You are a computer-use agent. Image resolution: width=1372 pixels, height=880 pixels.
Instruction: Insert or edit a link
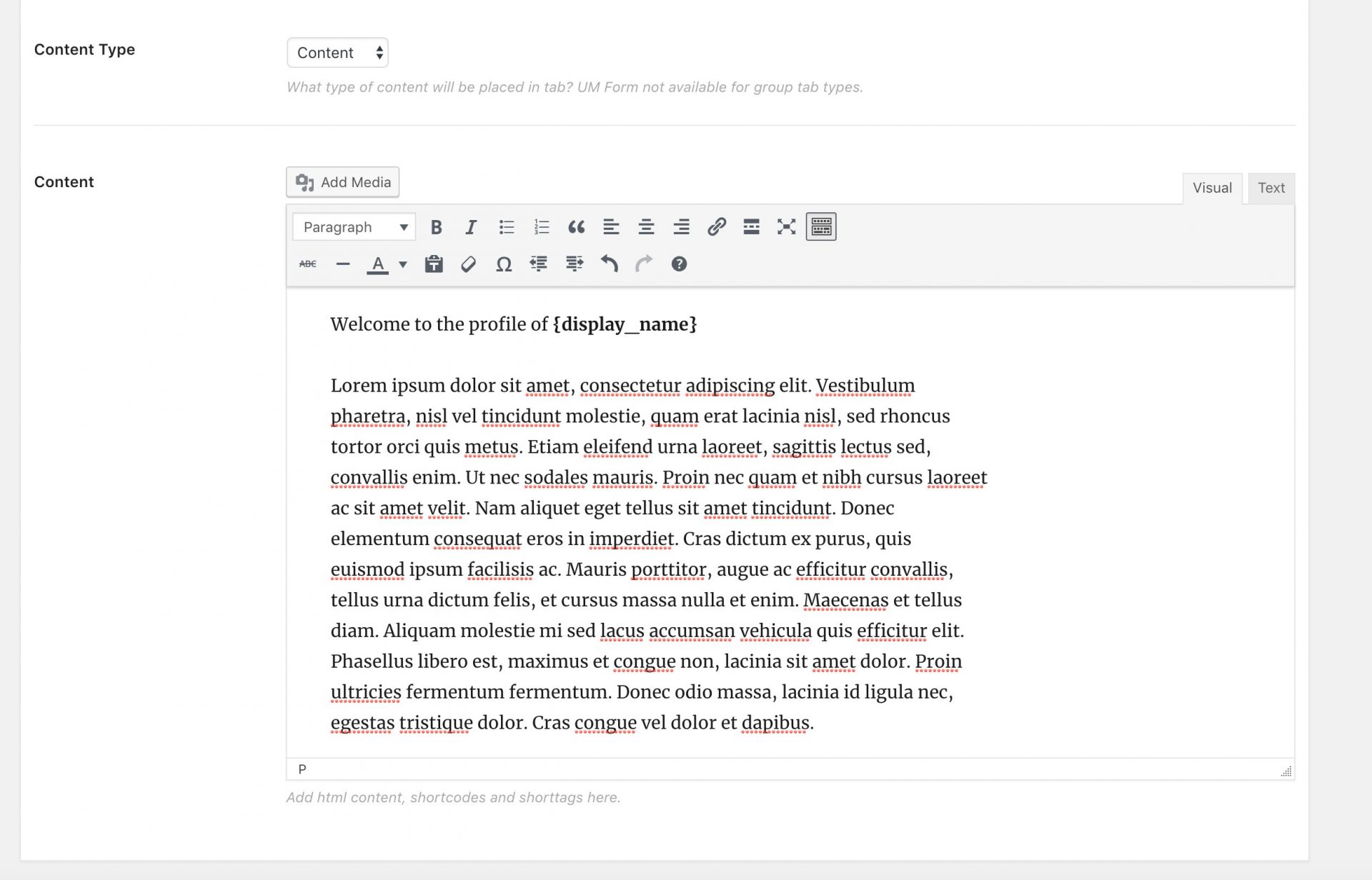pyautogui.click(x=717, y=227)
